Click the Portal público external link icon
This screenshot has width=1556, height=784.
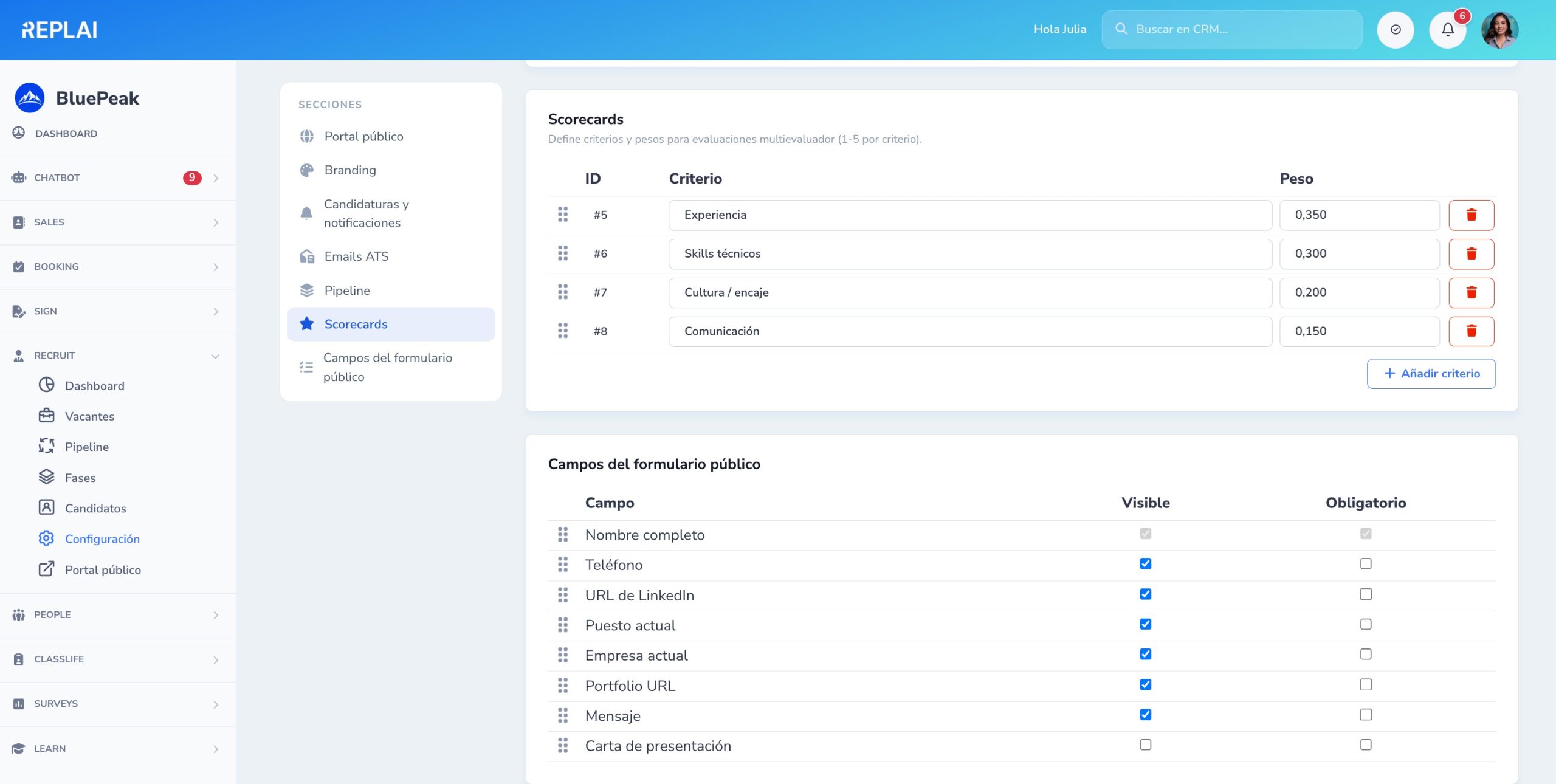pyautogui.click(x=46, y=569)
